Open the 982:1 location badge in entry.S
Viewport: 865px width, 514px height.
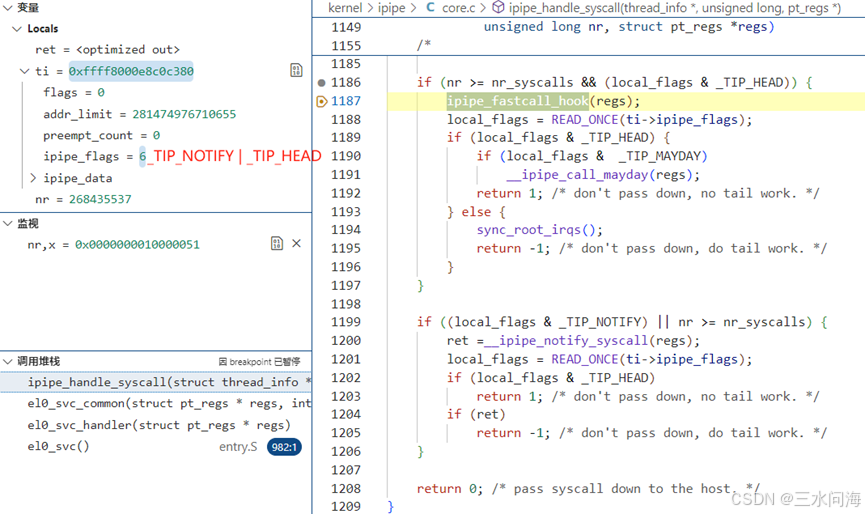284,447
